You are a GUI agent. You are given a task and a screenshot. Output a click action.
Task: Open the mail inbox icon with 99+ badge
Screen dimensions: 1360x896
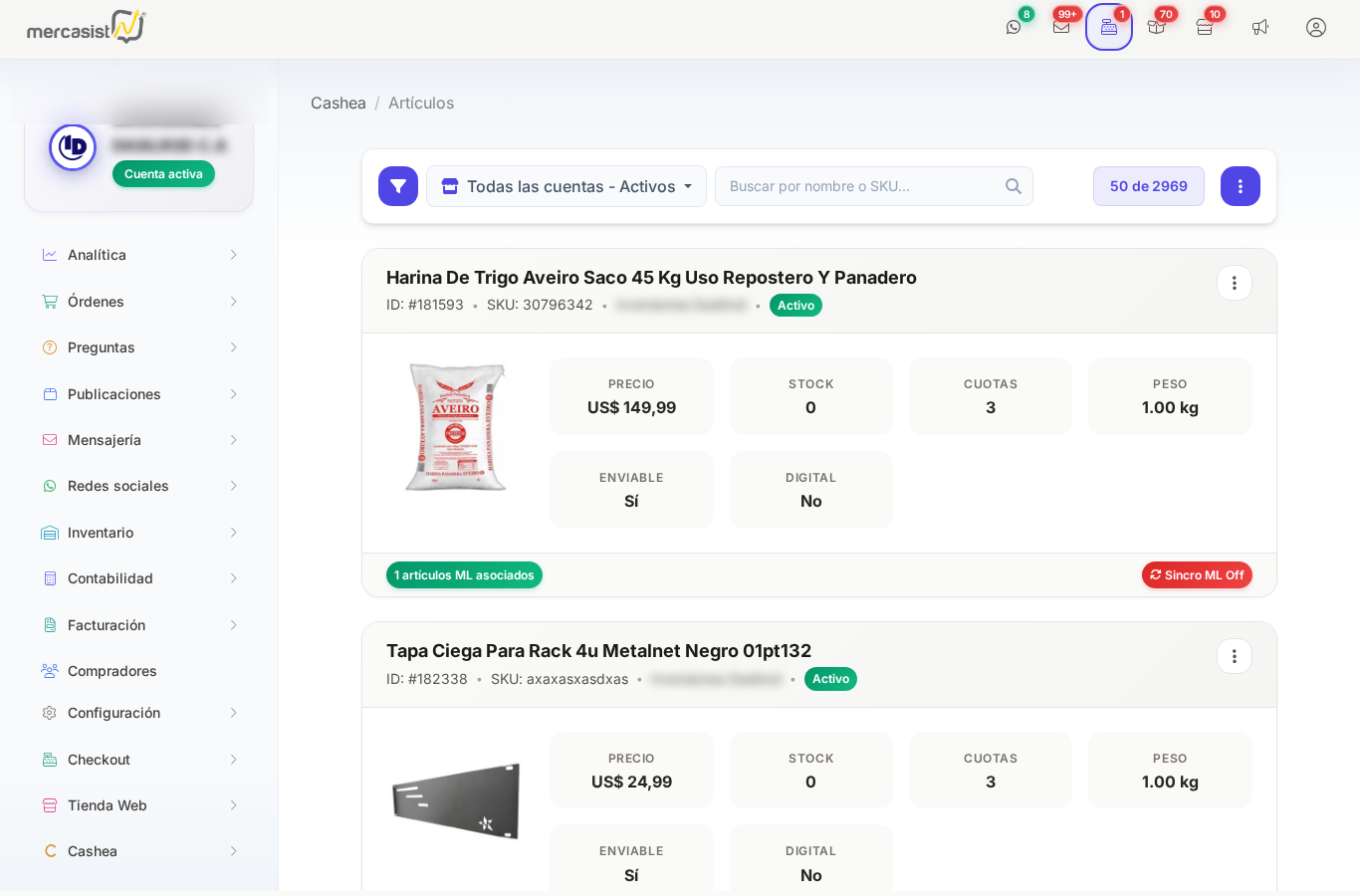(1061, 27)
